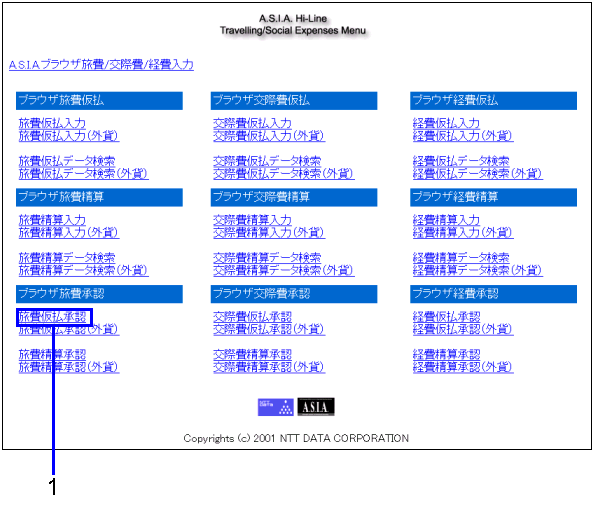Open 交際費精算入力(外貨) link
Screen dimensions: 594x505
coord(269,232)
